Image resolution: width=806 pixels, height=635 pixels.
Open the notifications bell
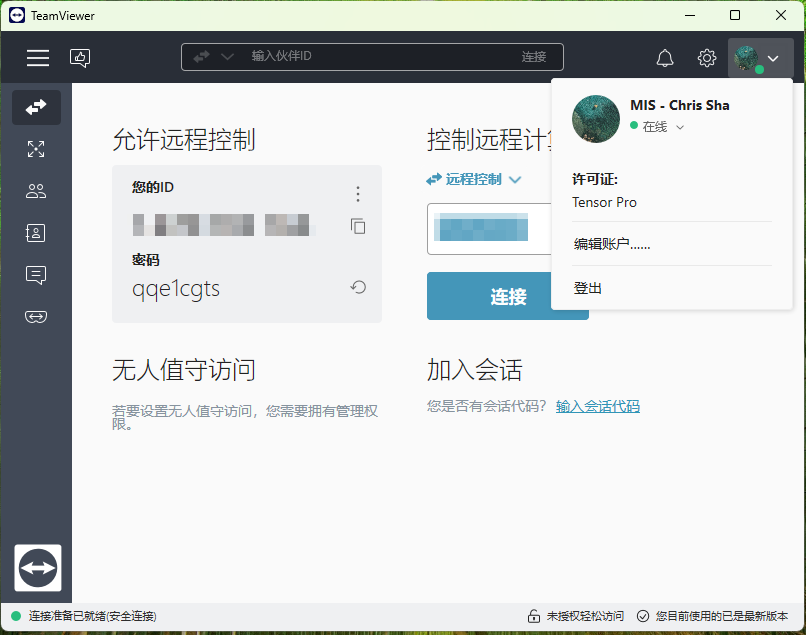(x=665, y=58)
